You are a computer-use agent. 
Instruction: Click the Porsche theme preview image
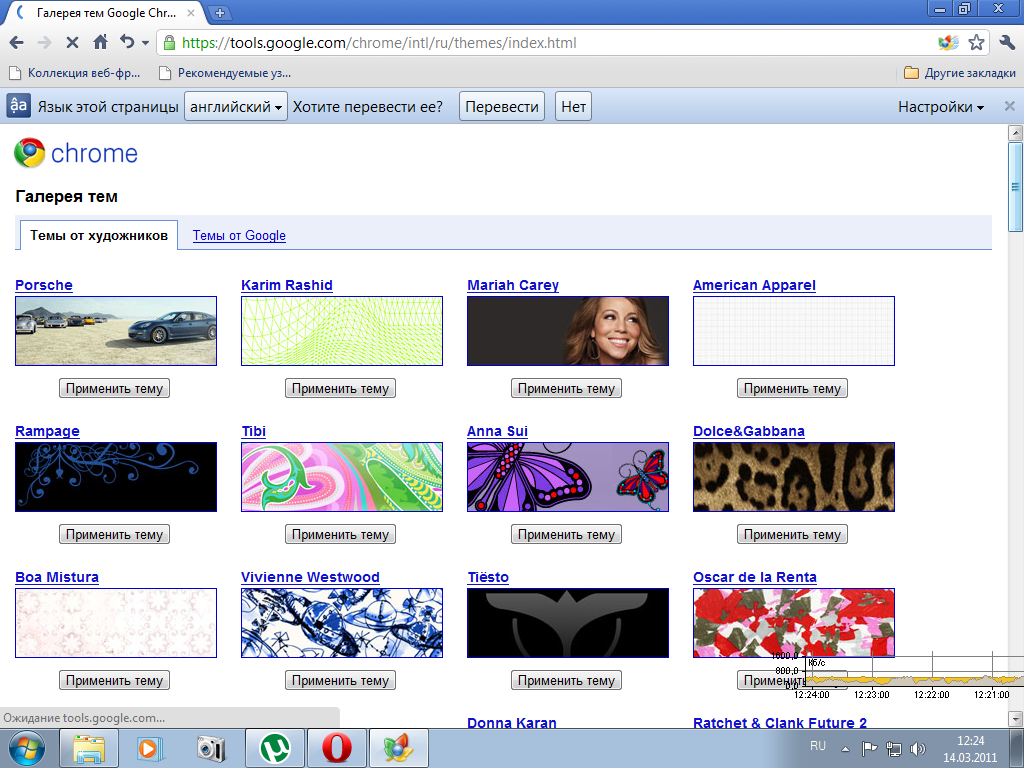click(x=116, y=331)
